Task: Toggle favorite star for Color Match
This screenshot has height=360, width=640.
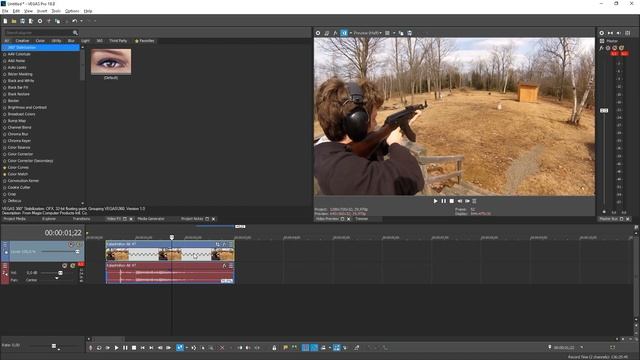Action: (x=5, y=174)
